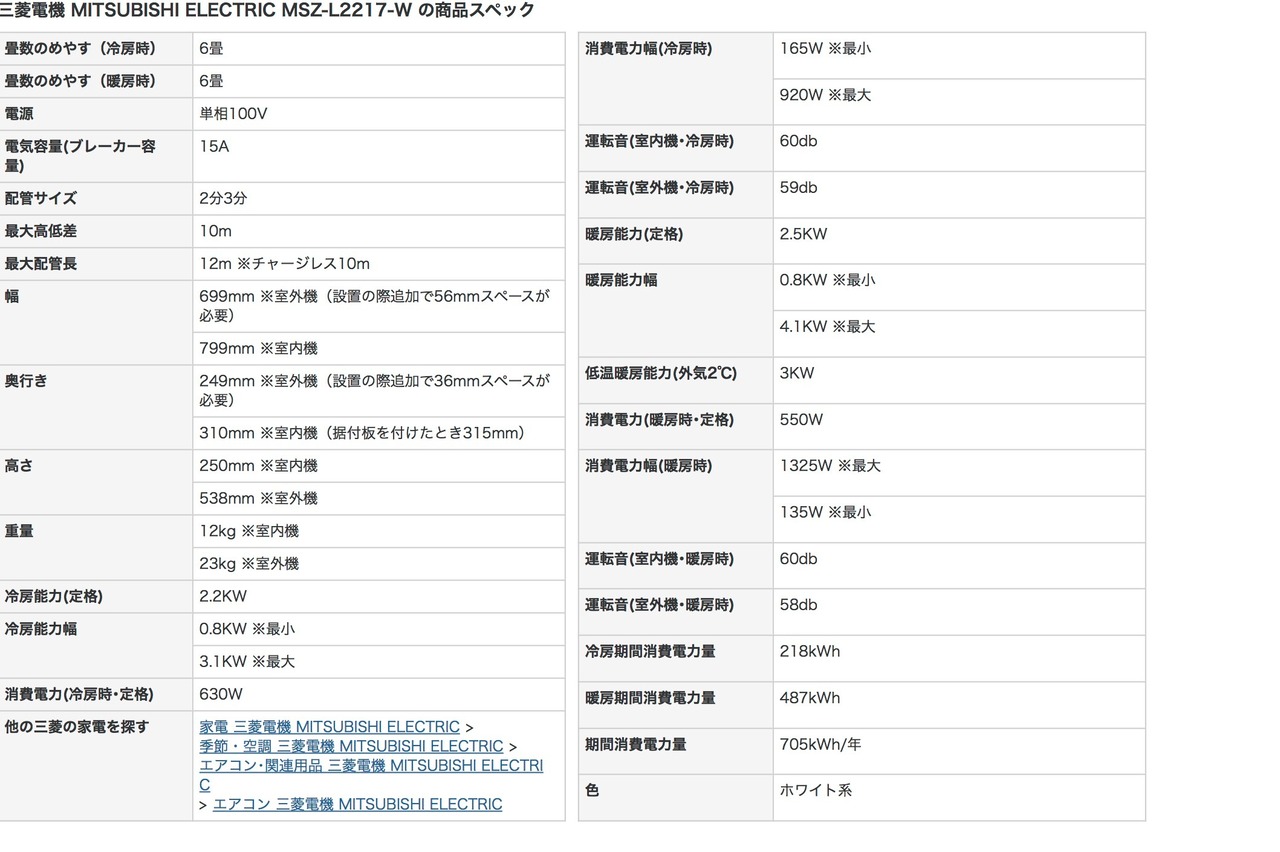Select the 799mm ※室内機 width value
The image size is (1280, 852).
pyautogui.click(x=258, y=348)
